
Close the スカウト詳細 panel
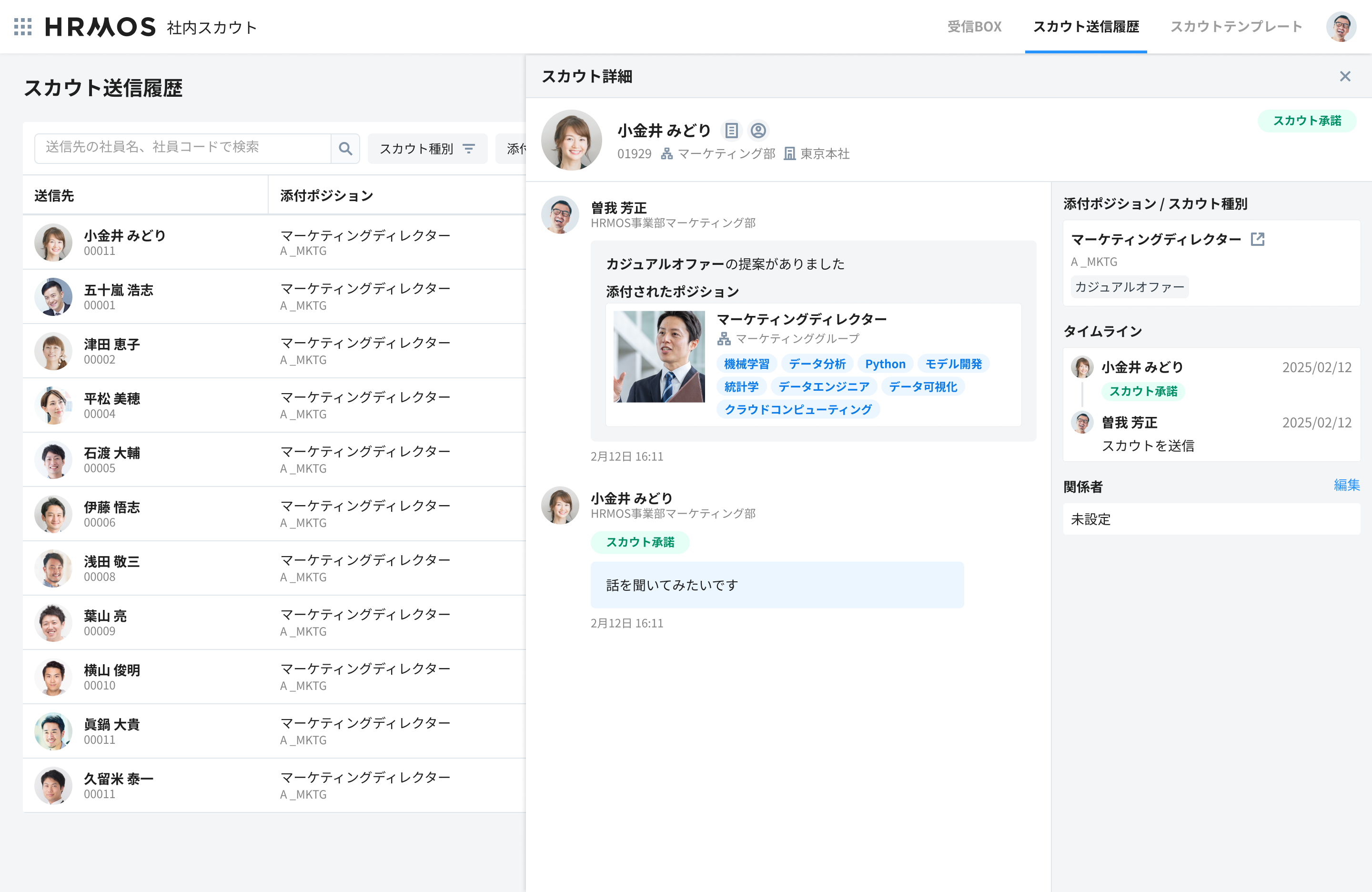pyautogui.click(x=1345, y=77)
